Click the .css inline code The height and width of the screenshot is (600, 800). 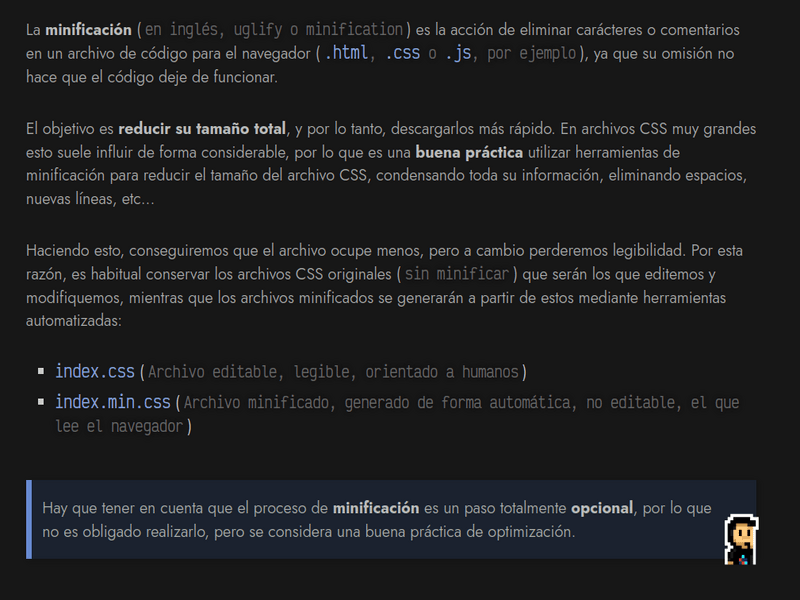(x=403, y=53)
